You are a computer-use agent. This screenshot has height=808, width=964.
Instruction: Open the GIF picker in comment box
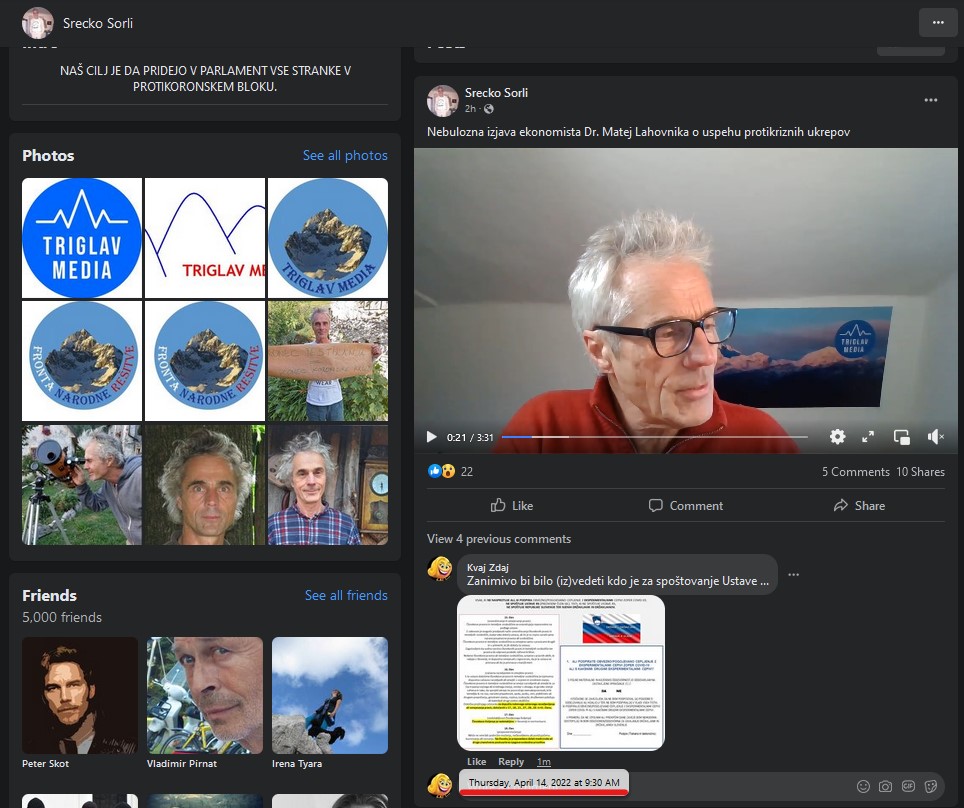tap(908, 786)
